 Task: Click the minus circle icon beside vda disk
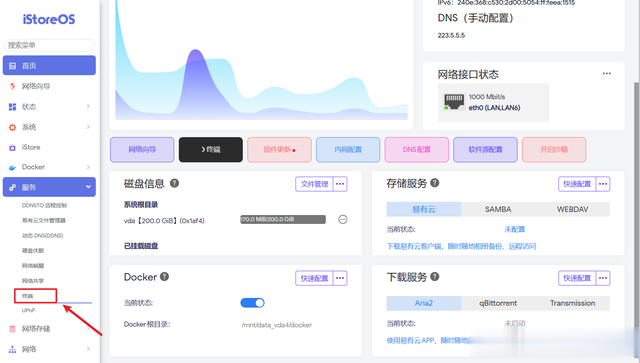(343, 220)
